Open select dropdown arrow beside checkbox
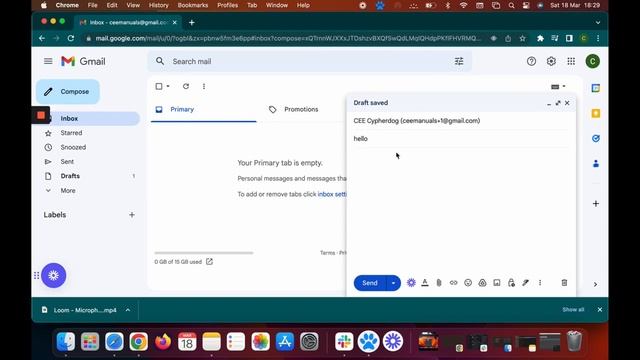Screen dimensions: 640x360 [168, 86]
